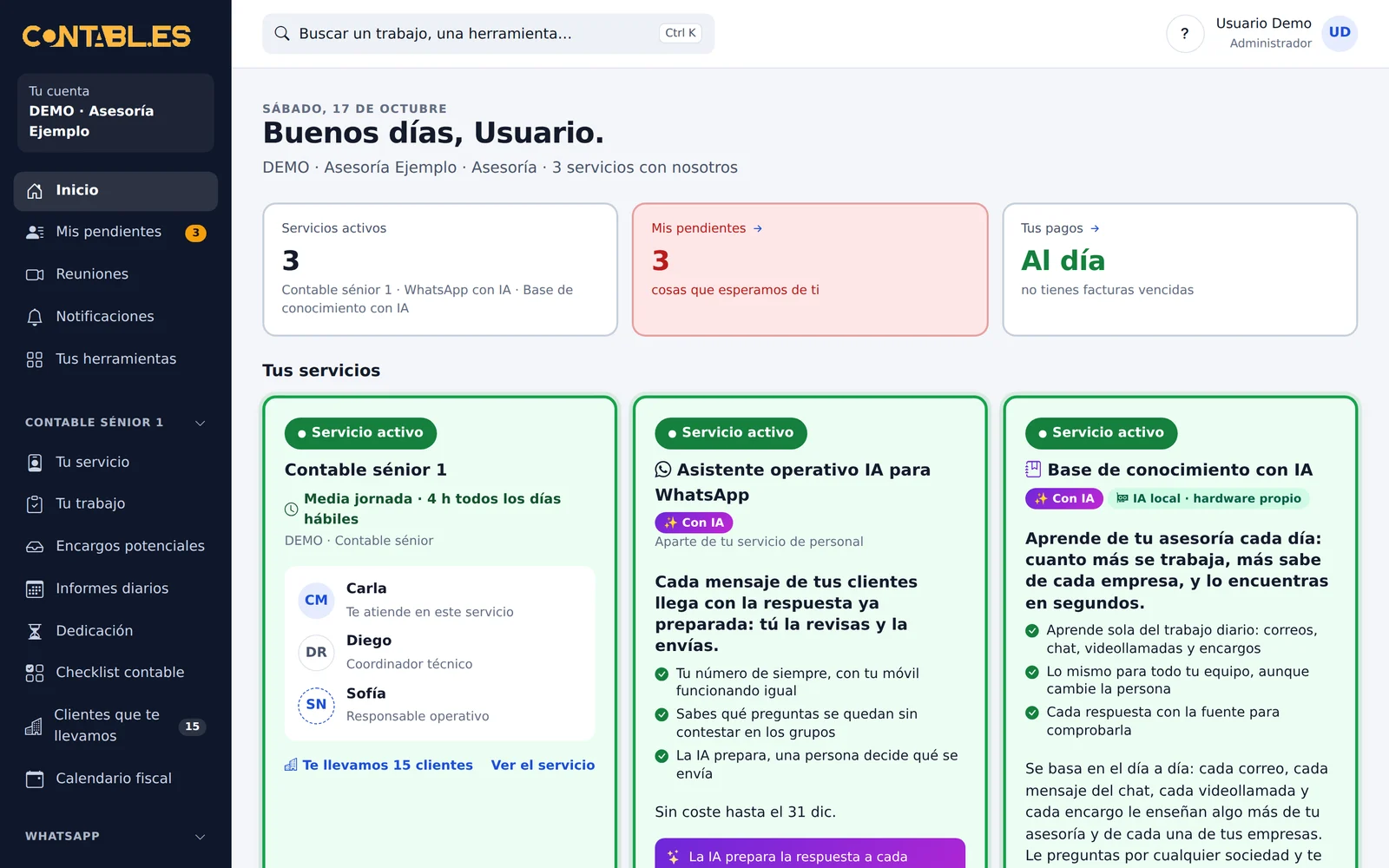Screen dimensions: 1389x868
Task: Open Te llevamos 15 clientes link
Action: point(379,765)
